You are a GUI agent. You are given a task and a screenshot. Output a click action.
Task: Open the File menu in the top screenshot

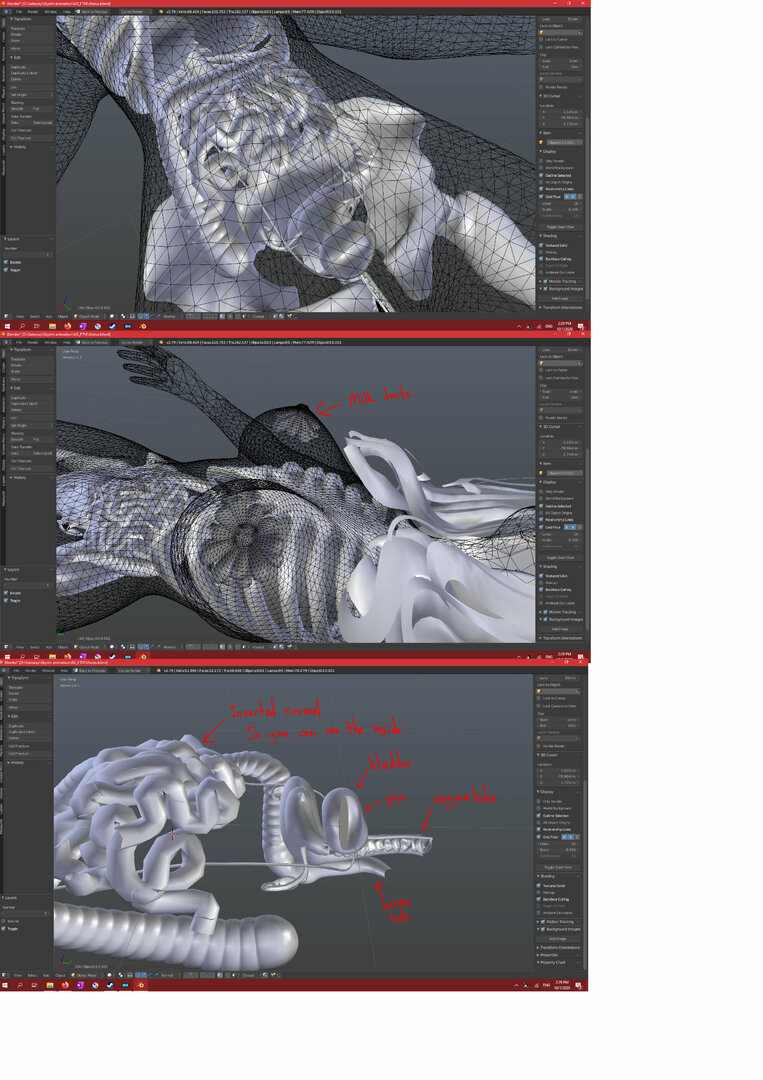coord(19,12)
